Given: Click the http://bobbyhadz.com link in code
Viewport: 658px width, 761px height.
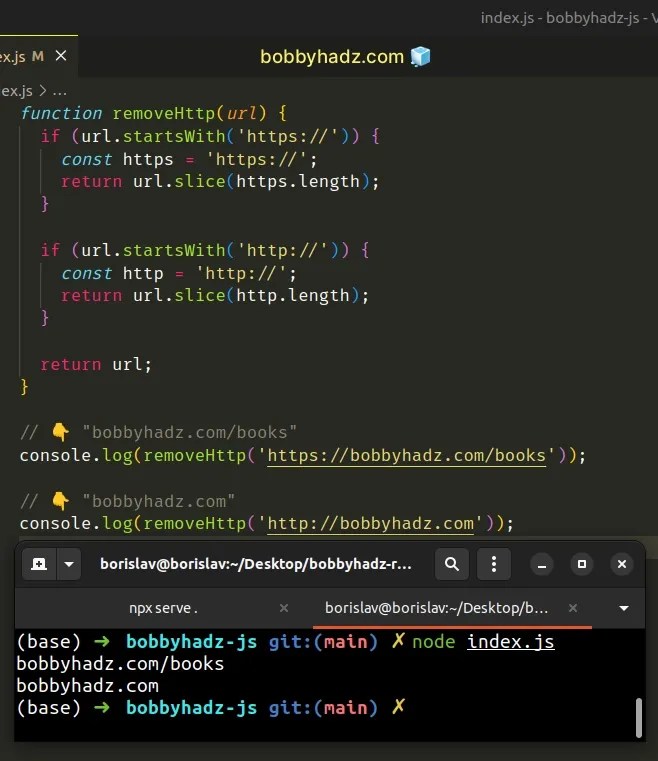Looking at the screenshot, I should [x=370, y=524].
